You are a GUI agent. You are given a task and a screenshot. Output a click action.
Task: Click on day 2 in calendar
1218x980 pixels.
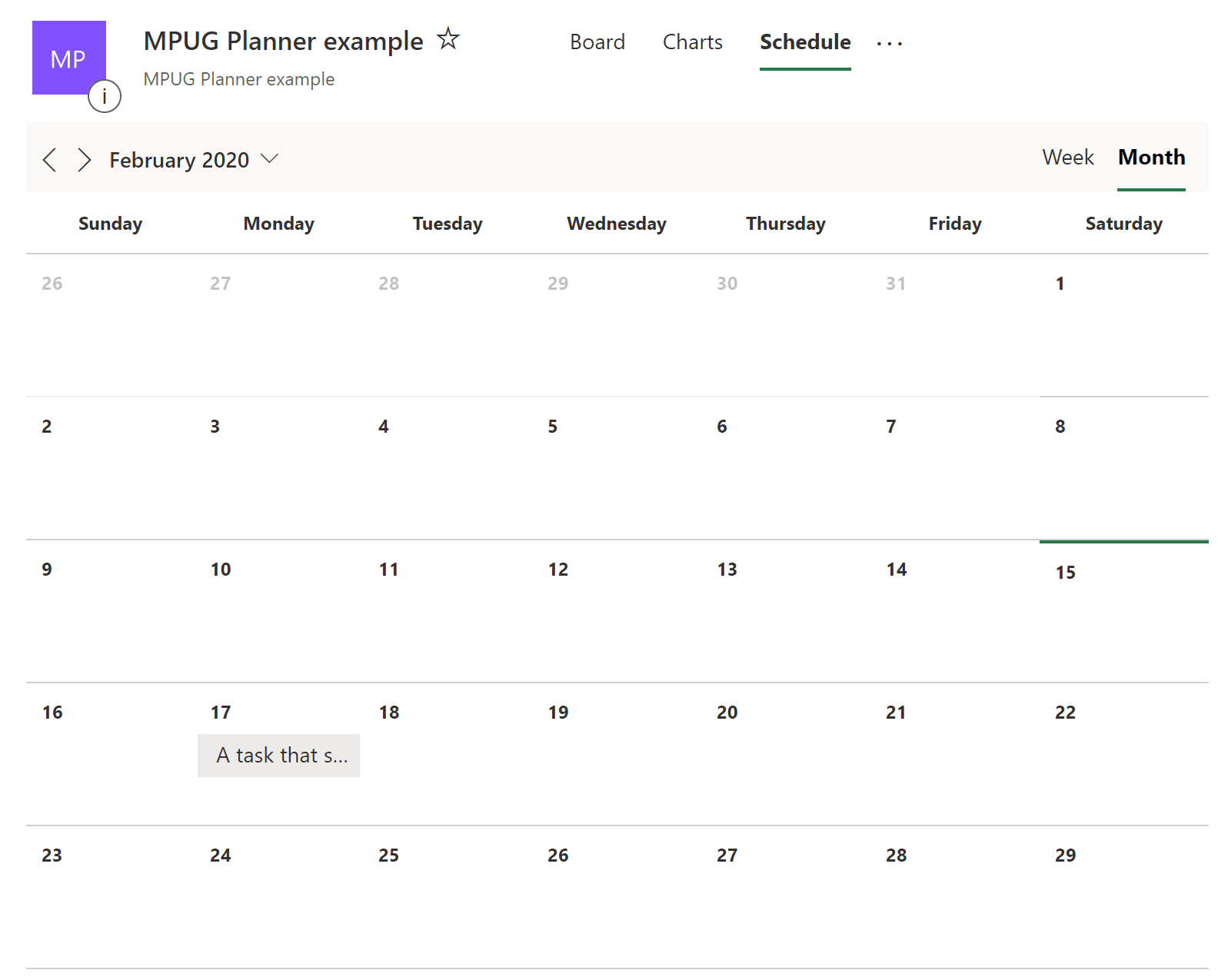47,427
